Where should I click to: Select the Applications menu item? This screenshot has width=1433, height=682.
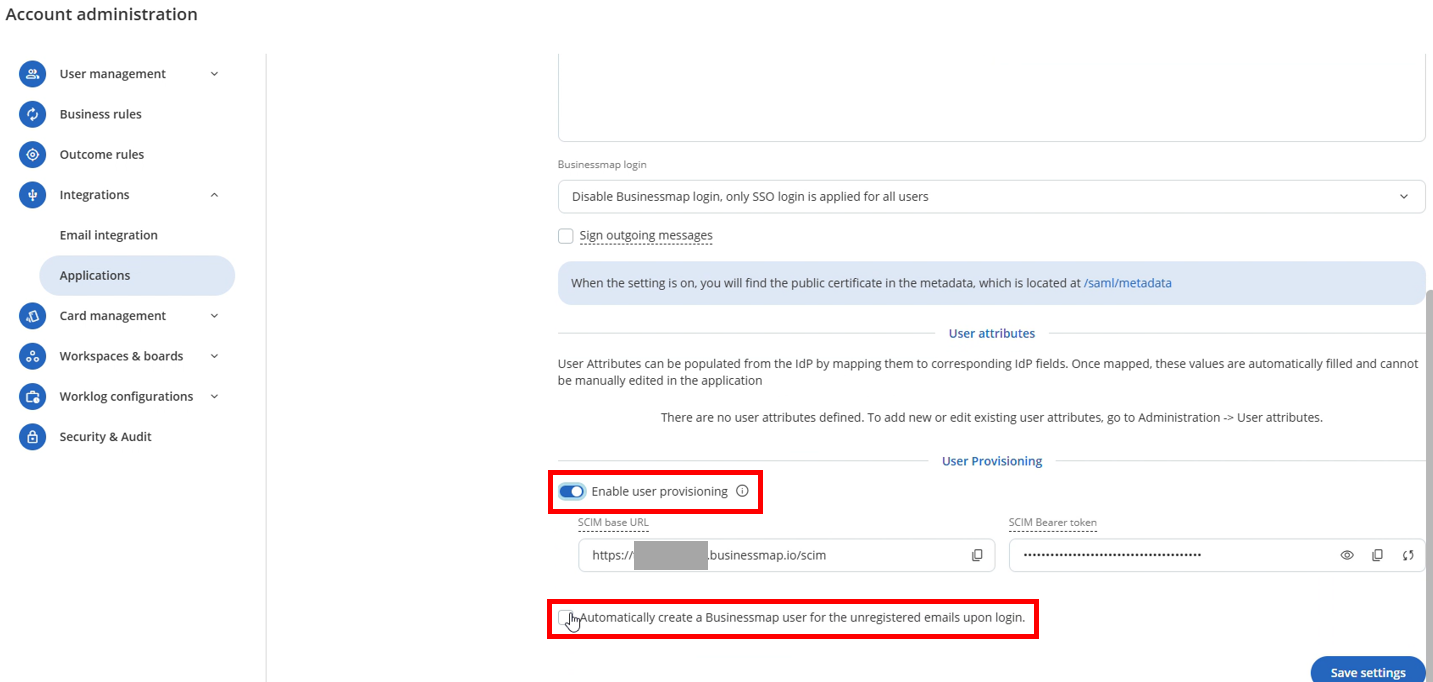click(137, 276)
